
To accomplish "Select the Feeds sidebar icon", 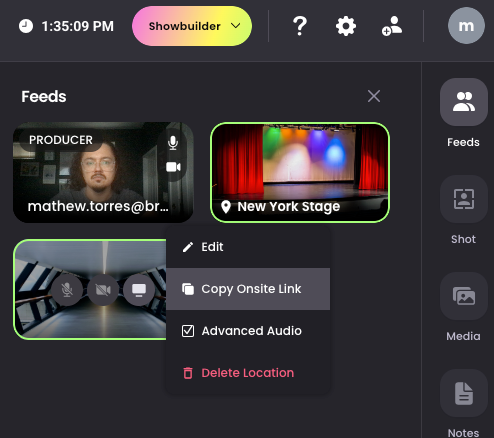I will [463, 102].
